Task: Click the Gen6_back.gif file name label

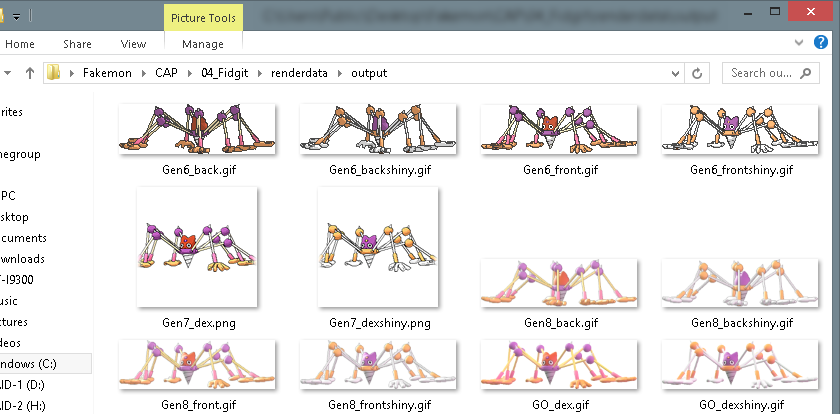Action: coord(199,170)
